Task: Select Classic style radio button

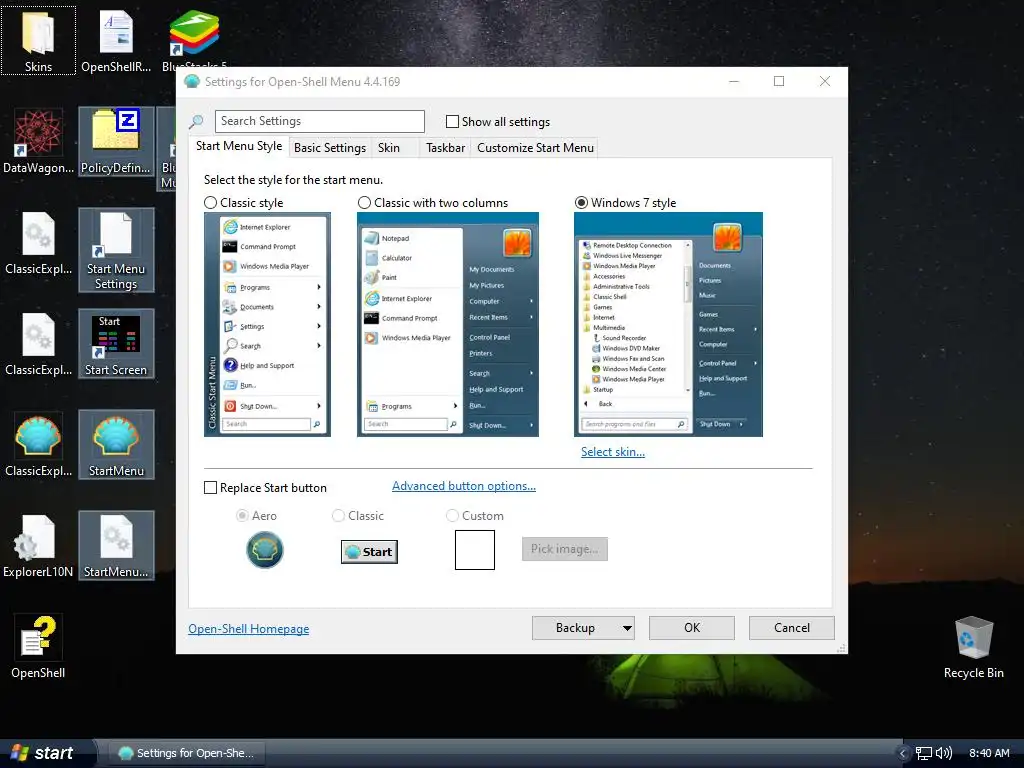Action: pos(210,203)
